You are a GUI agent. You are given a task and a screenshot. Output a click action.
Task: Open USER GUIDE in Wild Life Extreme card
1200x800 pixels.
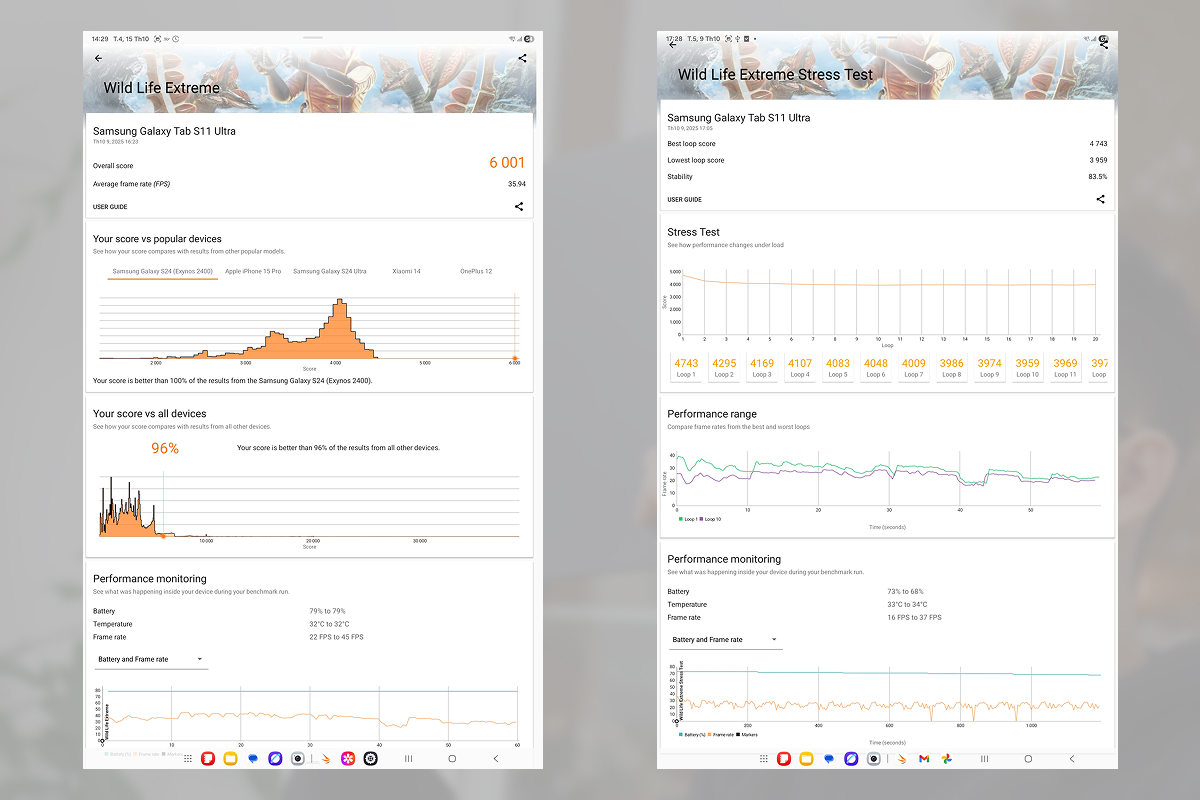pyautogui.click(x=110, y=207)
